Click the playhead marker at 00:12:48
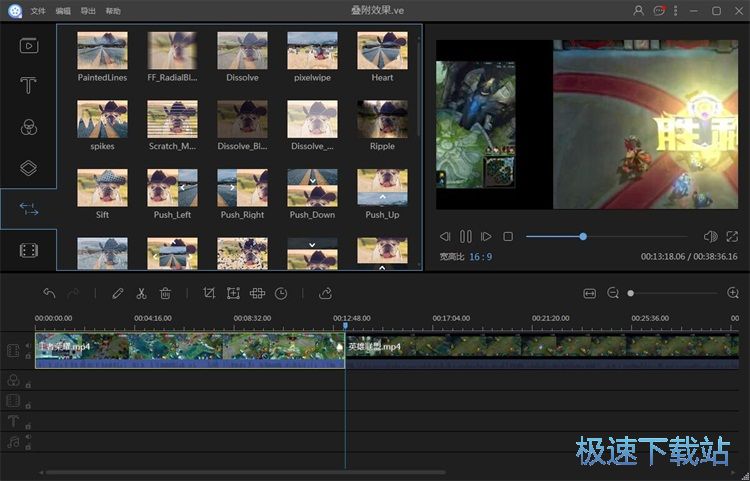 point(345,326)
